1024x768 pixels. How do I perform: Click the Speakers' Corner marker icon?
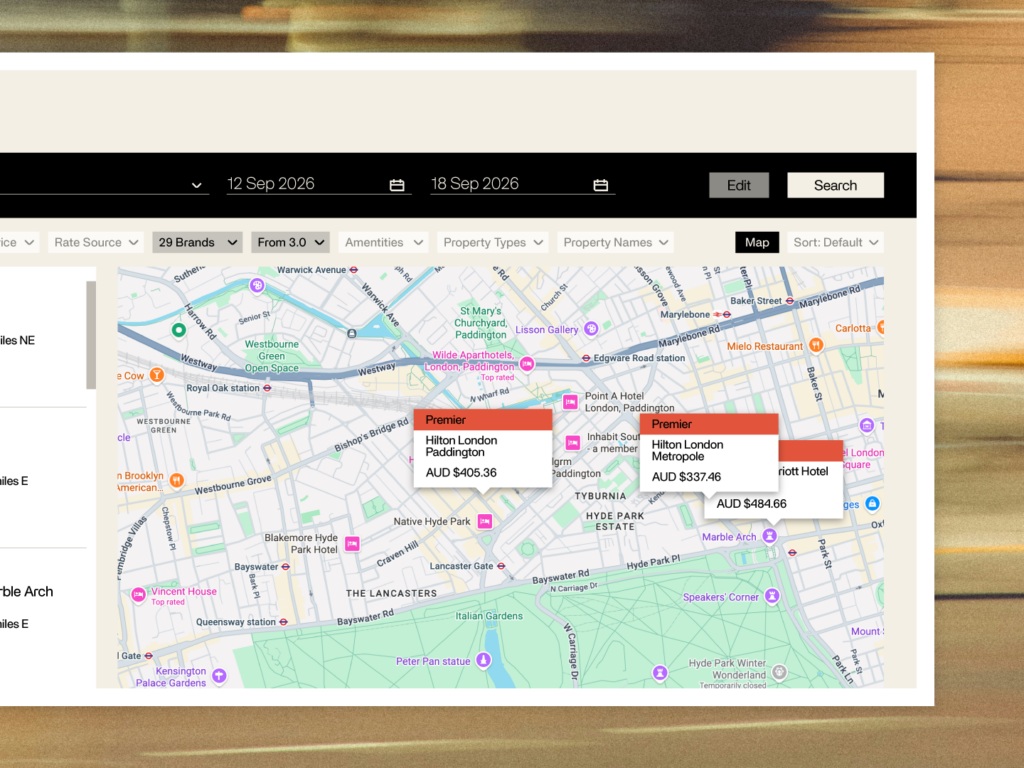click(x=772, y=596)
